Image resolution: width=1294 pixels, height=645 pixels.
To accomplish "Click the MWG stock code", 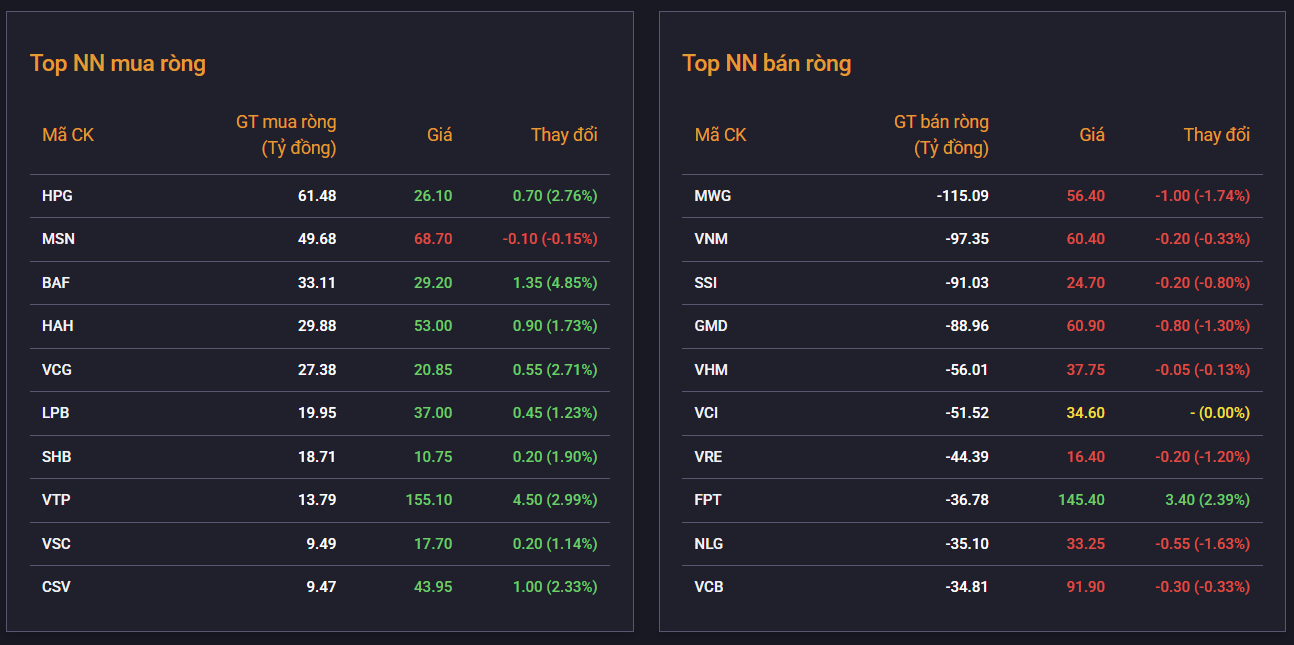I will click(713, 196).
